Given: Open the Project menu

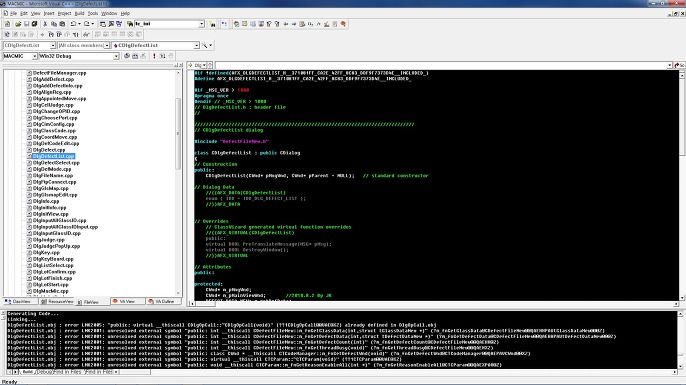Looking at the screenshot, I should (x=65, y=14).
